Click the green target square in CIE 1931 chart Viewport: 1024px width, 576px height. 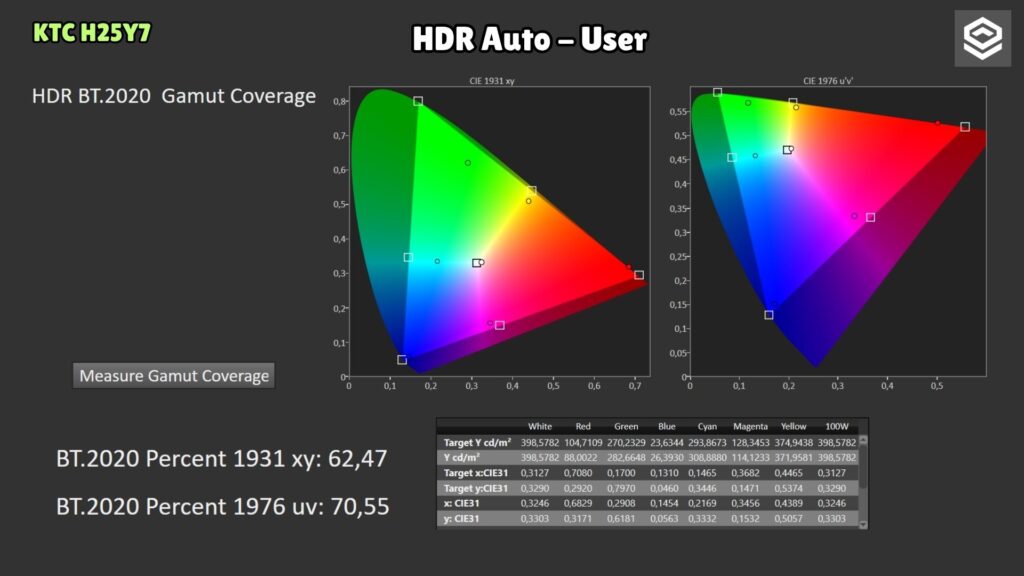pyautogui.click(x=418, y=101)
